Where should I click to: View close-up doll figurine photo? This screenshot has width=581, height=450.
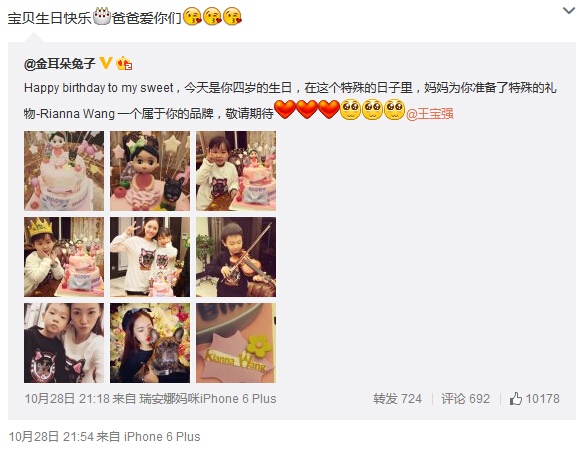tap(150, 171)
